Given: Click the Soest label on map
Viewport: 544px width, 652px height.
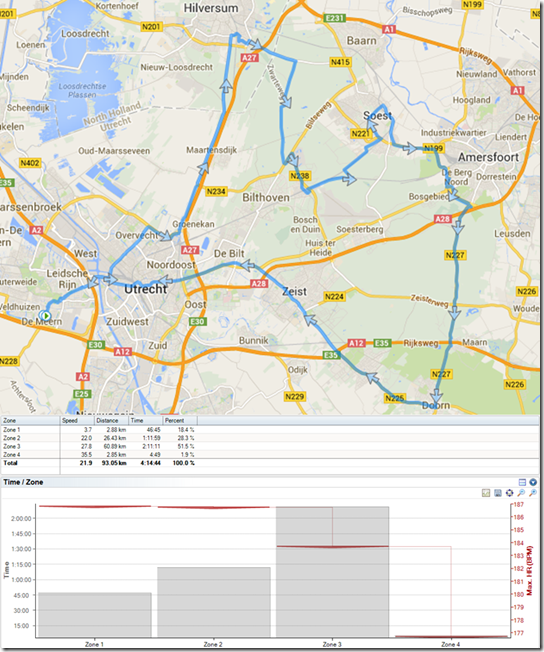Looking at the screenshot, I should point(378,115).
